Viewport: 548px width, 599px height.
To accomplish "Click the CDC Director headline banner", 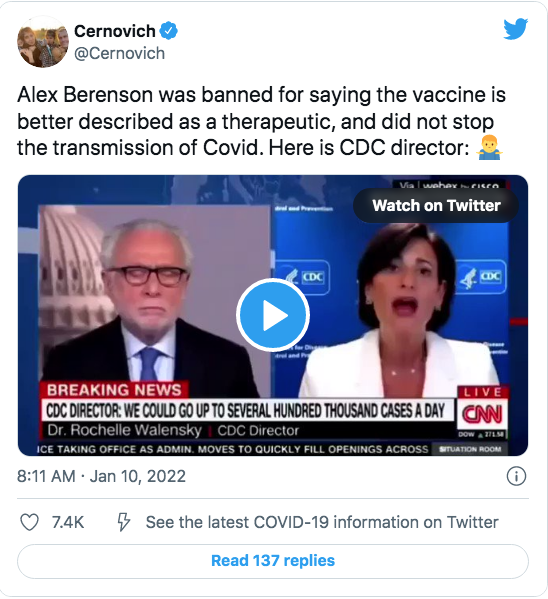I will 246,411.
